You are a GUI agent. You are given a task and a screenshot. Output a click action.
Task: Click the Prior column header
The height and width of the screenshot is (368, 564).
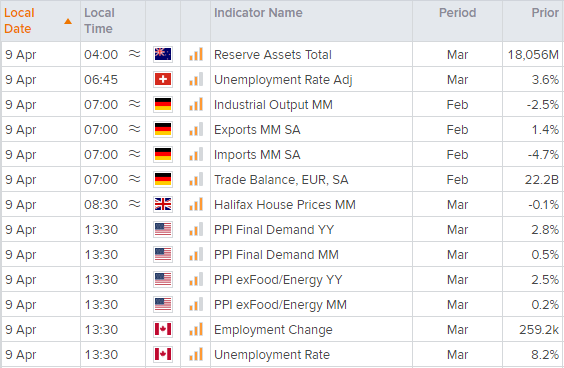click(545, 13)
